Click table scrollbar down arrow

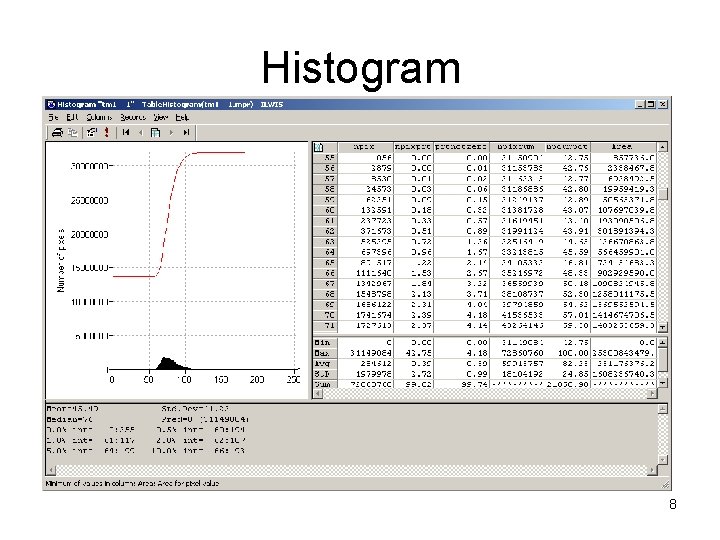pos(663,327)
